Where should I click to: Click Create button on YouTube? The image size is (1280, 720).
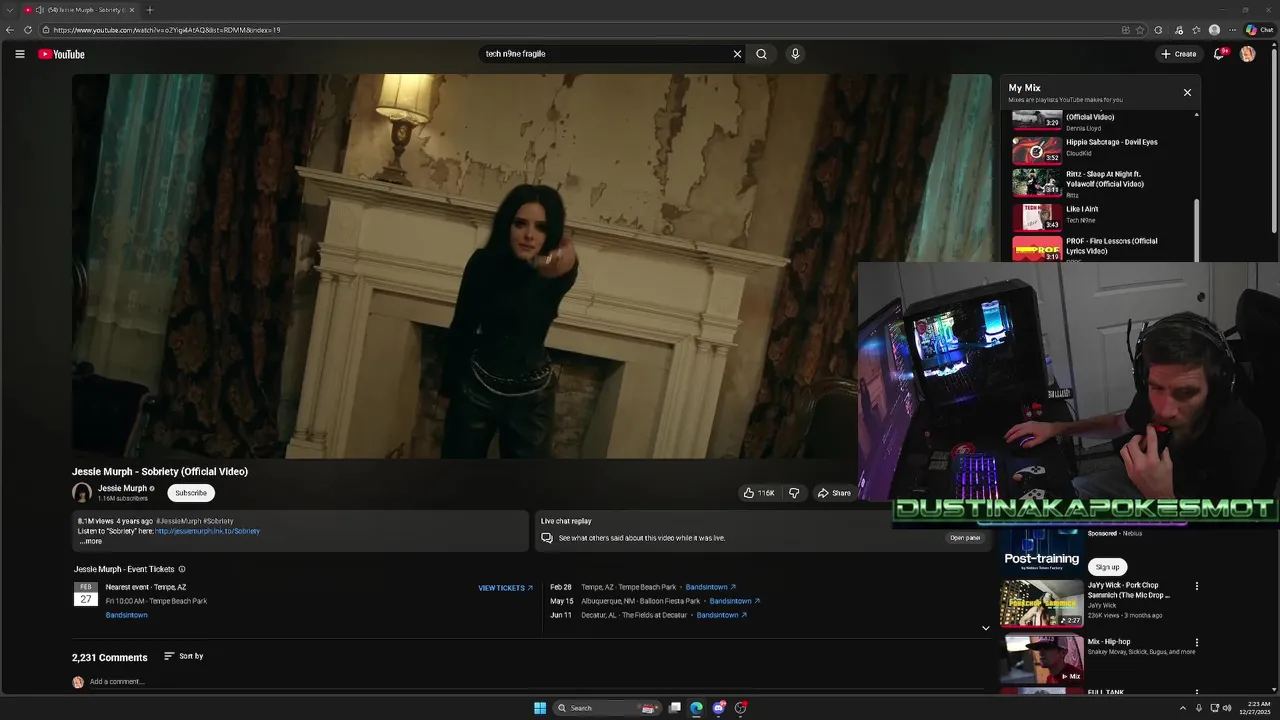click(1179, 54)
